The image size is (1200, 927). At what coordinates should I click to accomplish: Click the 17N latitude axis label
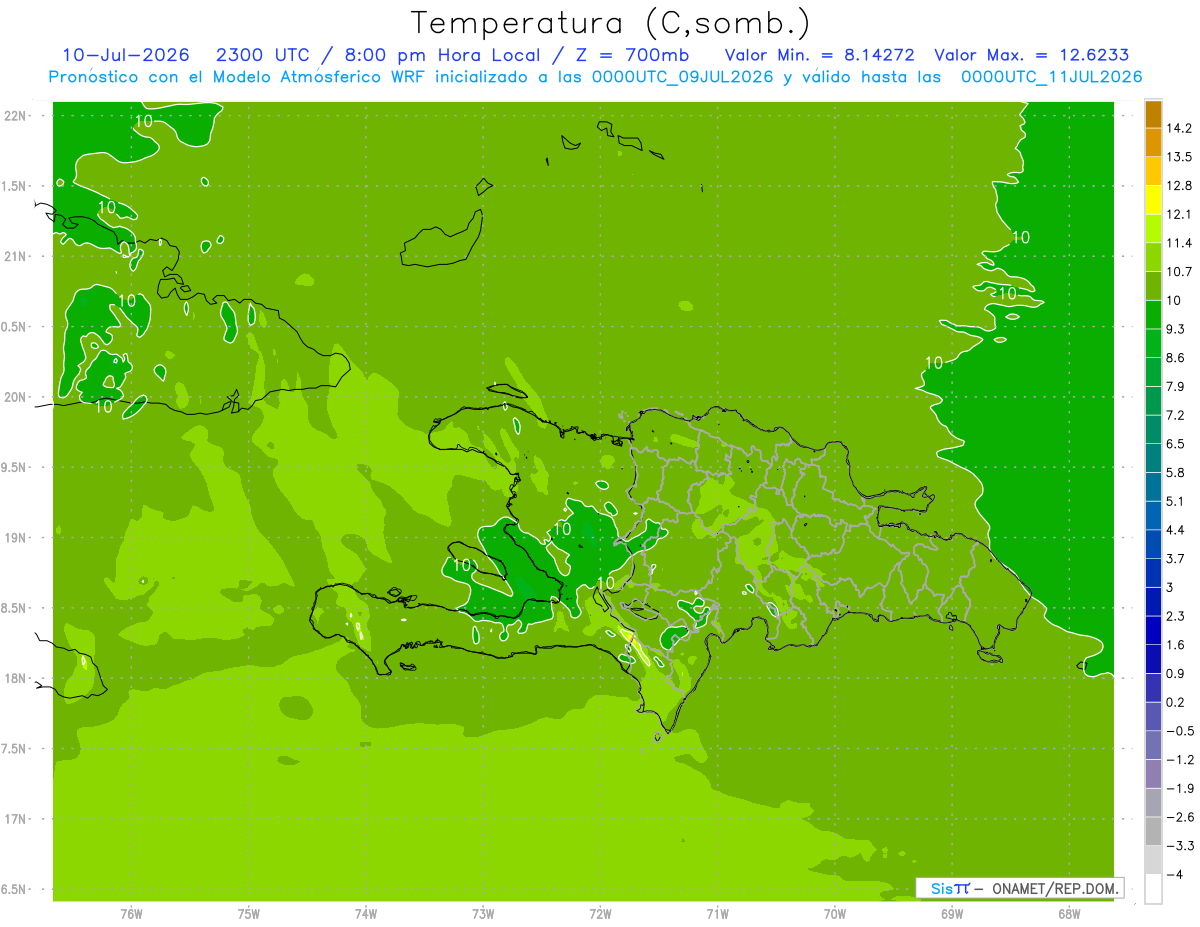[x=16, y=819]
